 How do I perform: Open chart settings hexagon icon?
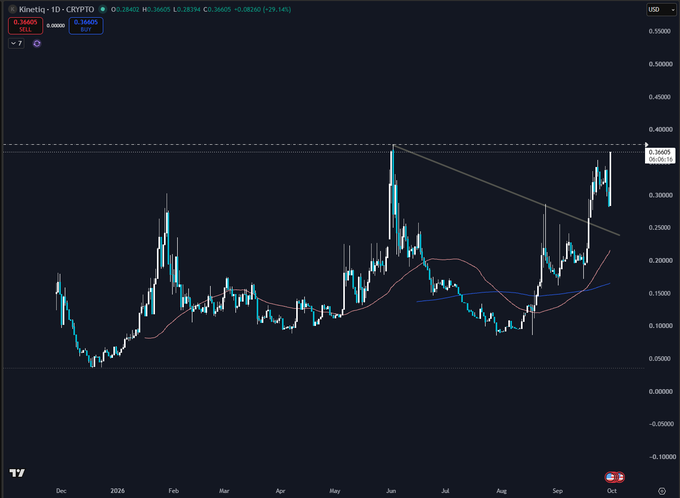point(662,491)
